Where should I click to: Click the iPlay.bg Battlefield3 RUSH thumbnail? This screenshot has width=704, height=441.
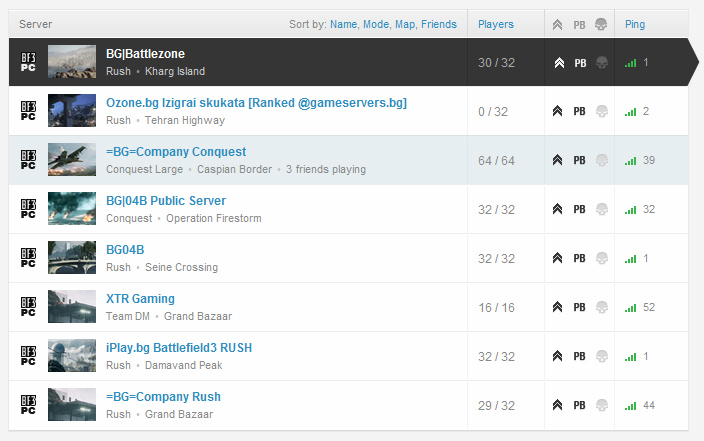pyautogui.click(x=72, y=356)
